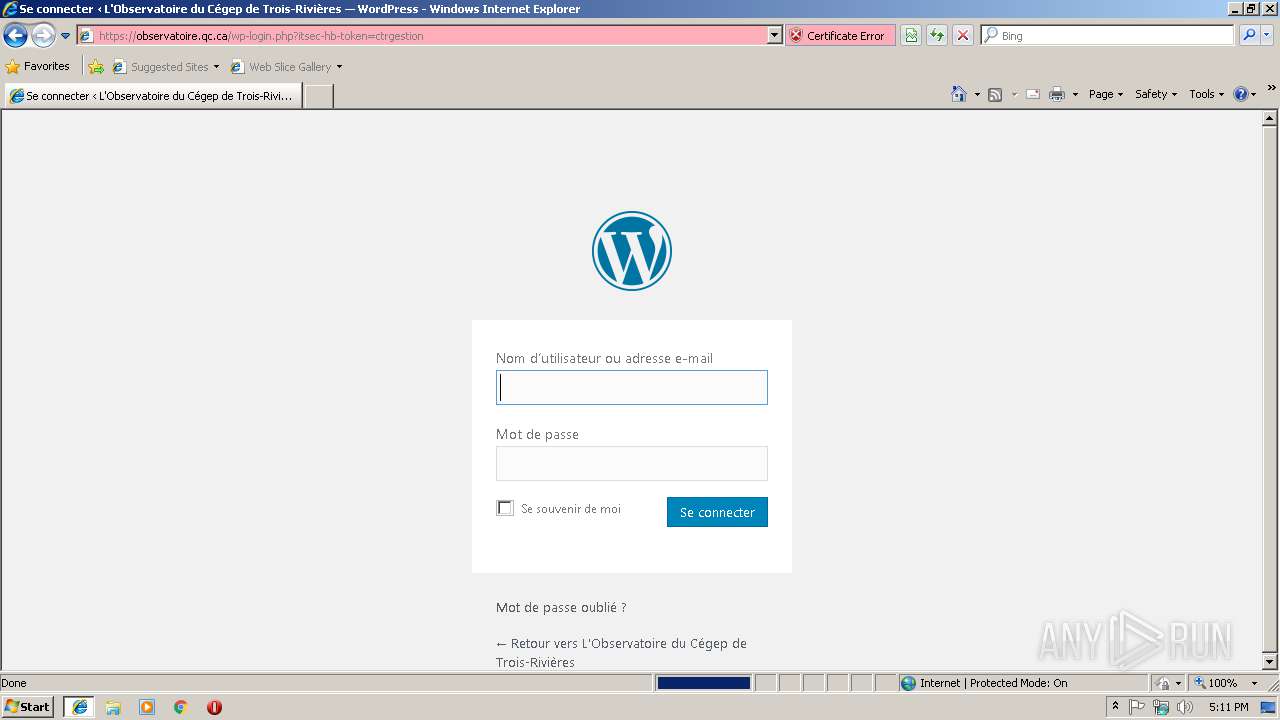
Task: Open the recent pages dropdown arrow
Action: point(65,36)
